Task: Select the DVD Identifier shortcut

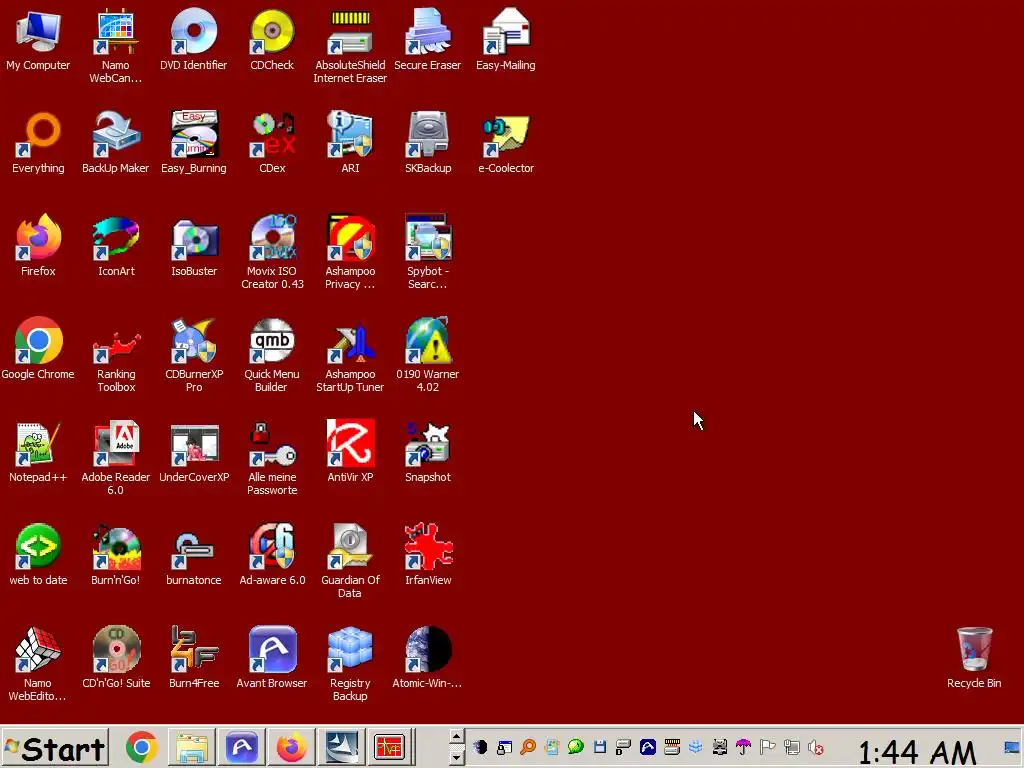Action: click(x=194, y=39)
